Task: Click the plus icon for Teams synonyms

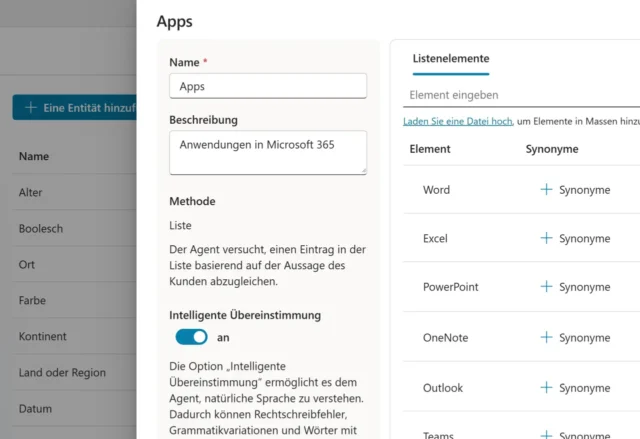Action: click(x=546, y=434)
